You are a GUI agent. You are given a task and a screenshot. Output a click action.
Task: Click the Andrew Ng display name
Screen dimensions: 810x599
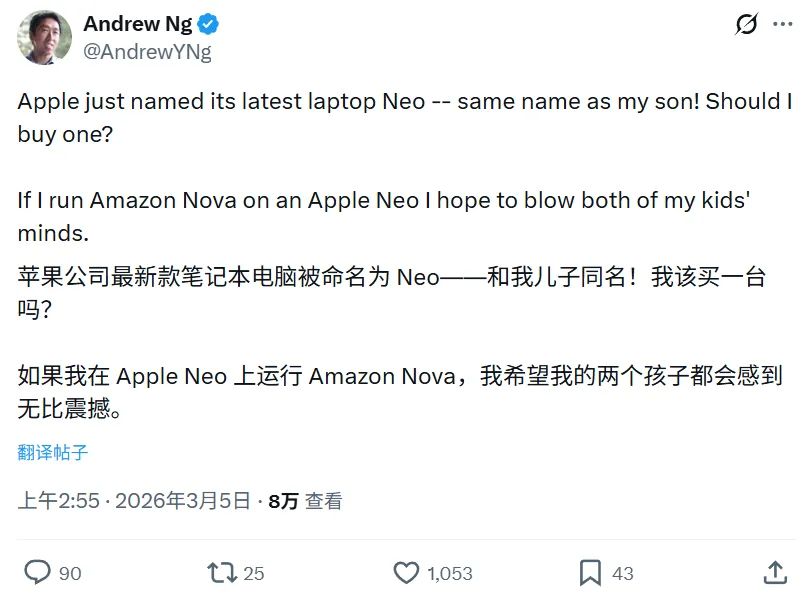click(x=138, y=24)
